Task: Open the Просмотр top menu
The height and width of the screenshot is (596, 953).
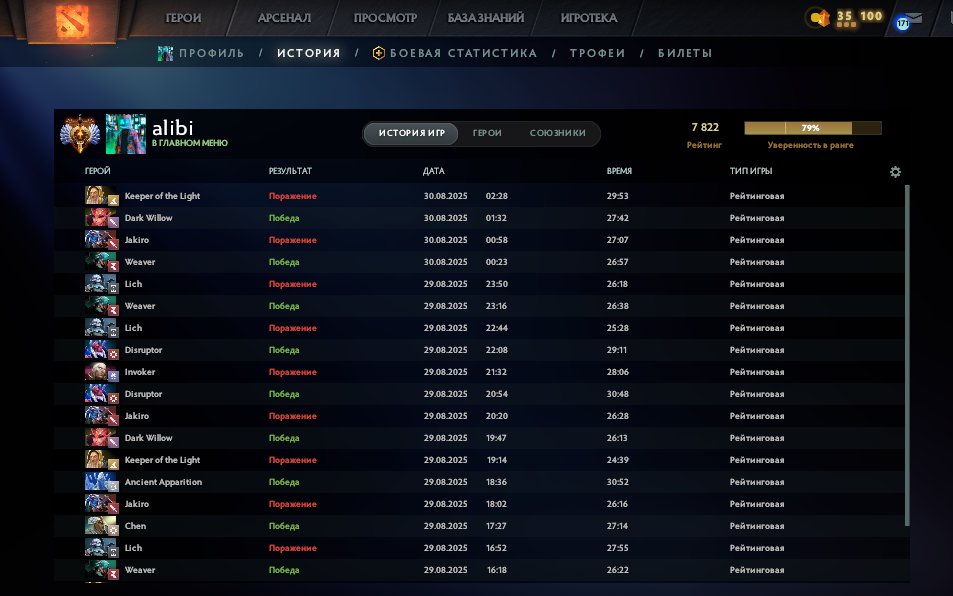Action: click(x=385, y=18)
